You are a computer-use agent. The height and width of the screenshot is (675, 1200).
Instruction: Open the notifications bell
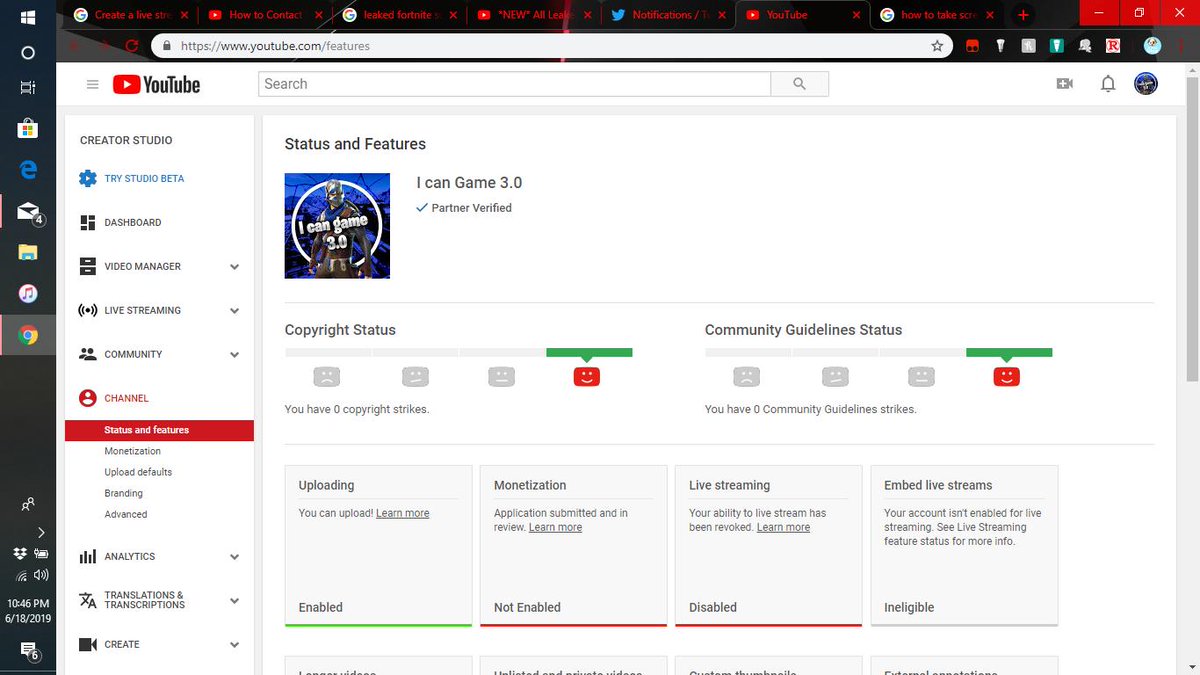click(1108, 84)
